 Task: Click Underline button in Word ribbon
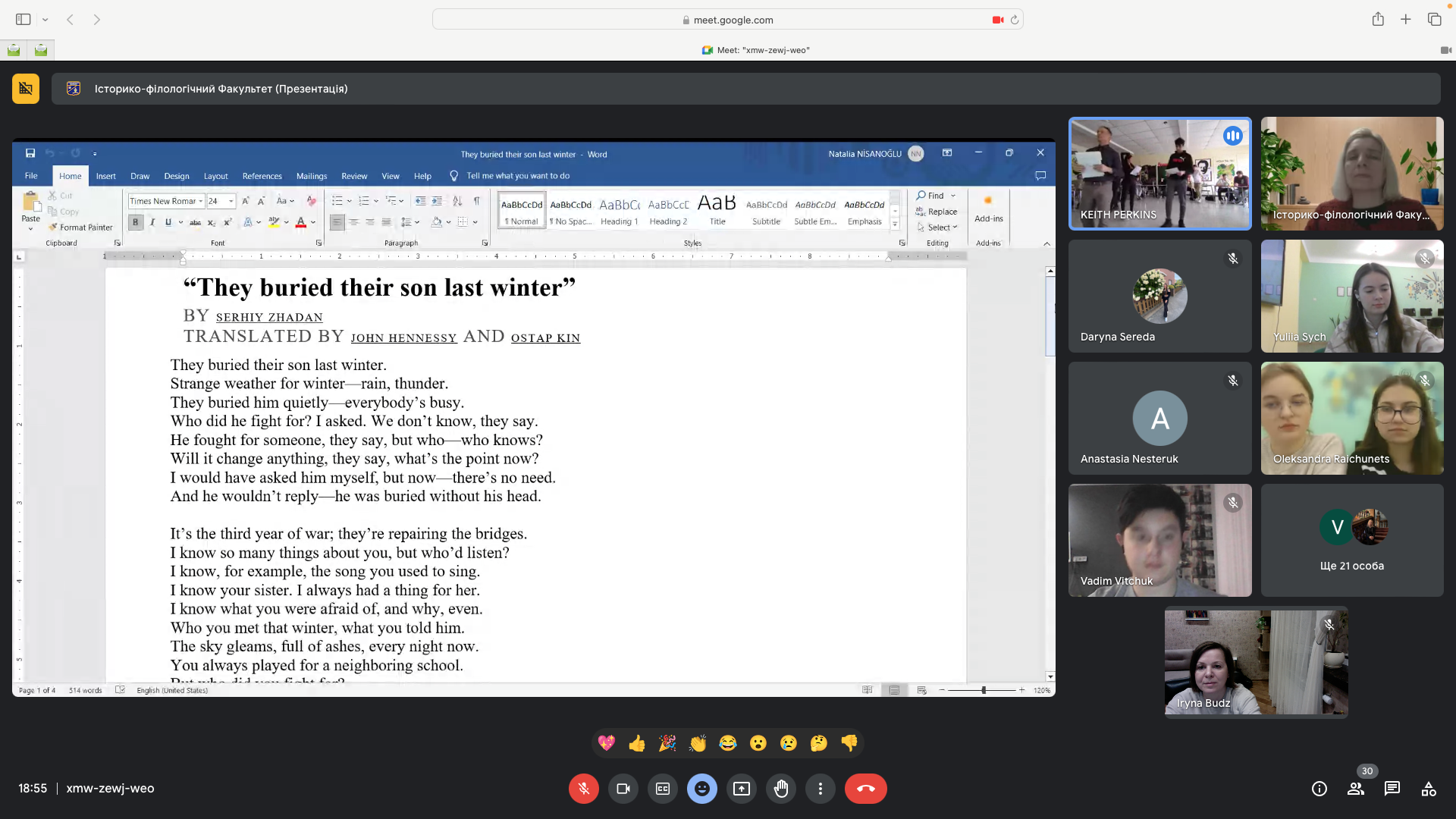pyautogui.click(x=168, y=222)
